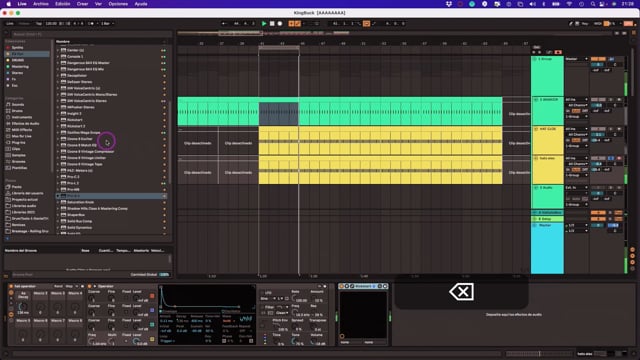Toggle 1 Group track activator button
Screen dimensions: 640x360
598,59
